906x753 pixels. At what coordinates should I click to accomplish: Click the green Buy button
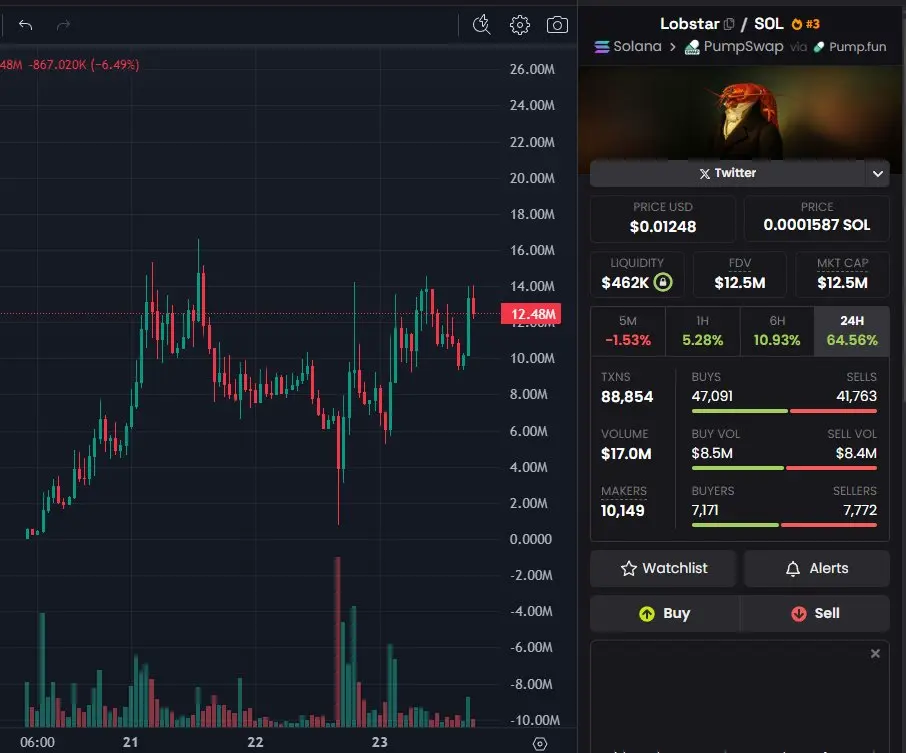point(664,613)
